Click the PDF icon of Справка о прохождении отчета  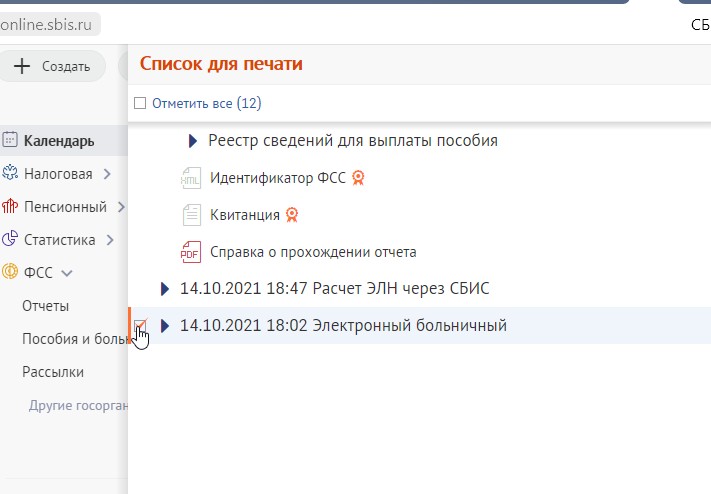click(191, 252)
